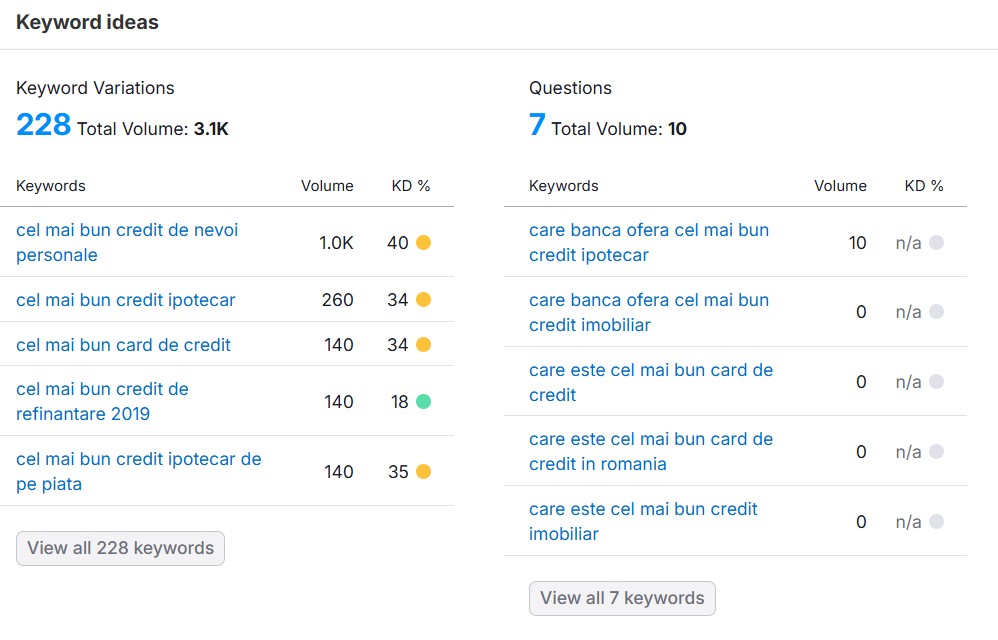This screenshot has width=998, height=640.
Task: Open 'cel mai bun credit de nevoi personale' keyword
Action: [x=127, y=242]
